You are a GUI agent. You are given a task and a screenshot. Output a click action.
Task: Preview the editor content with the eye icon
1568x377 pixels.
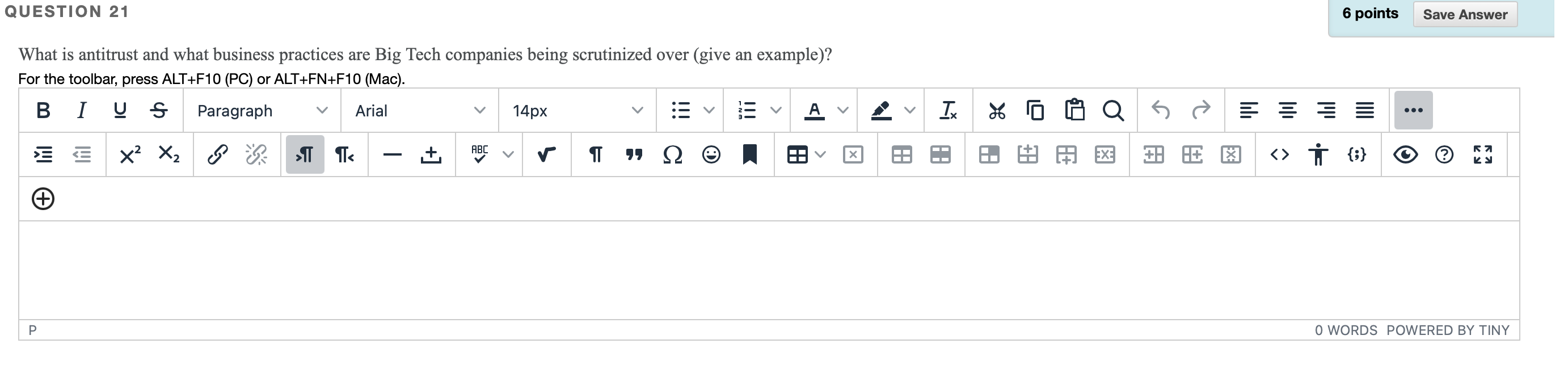coord(1407,154)
